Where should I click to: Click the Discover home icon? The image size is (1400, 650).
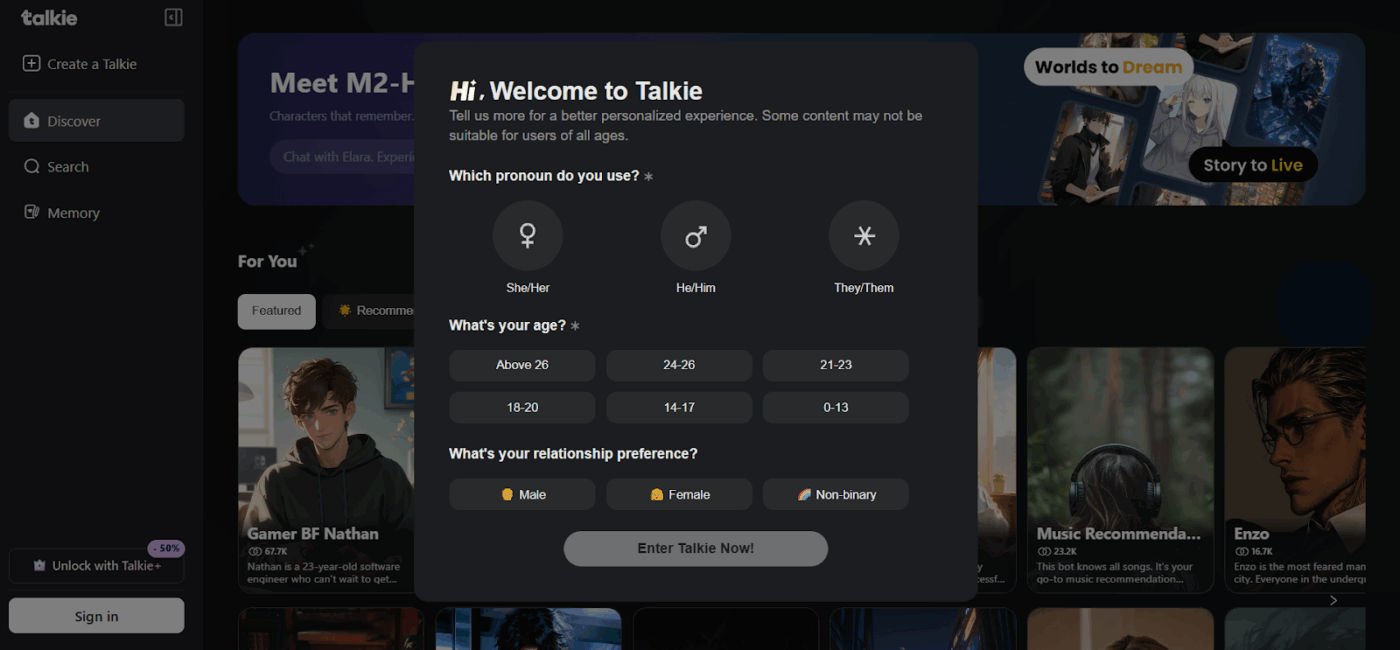32,121
